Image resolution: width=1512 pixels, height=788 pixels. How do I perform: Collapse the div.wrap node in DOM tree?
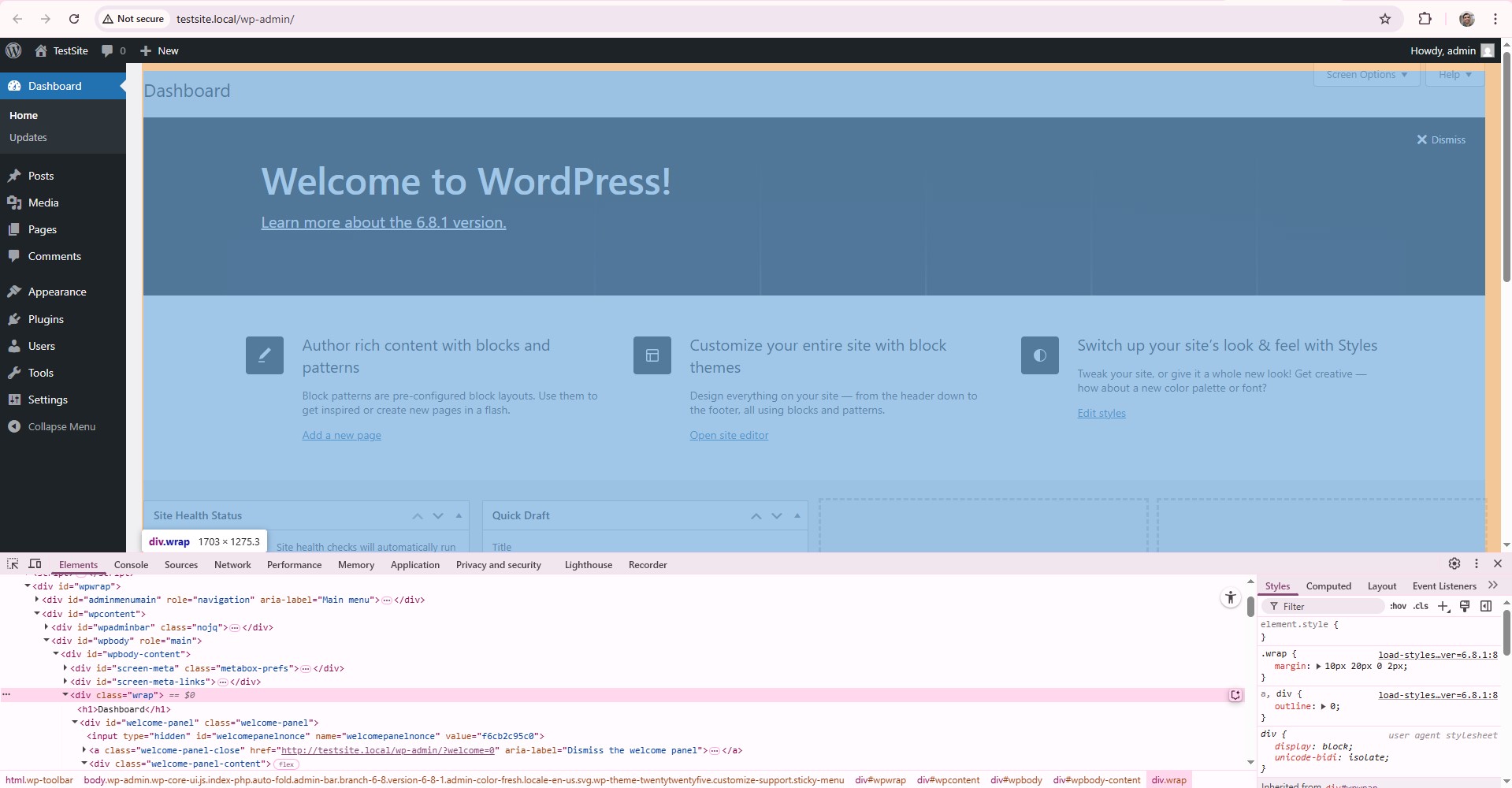point(65,695)
